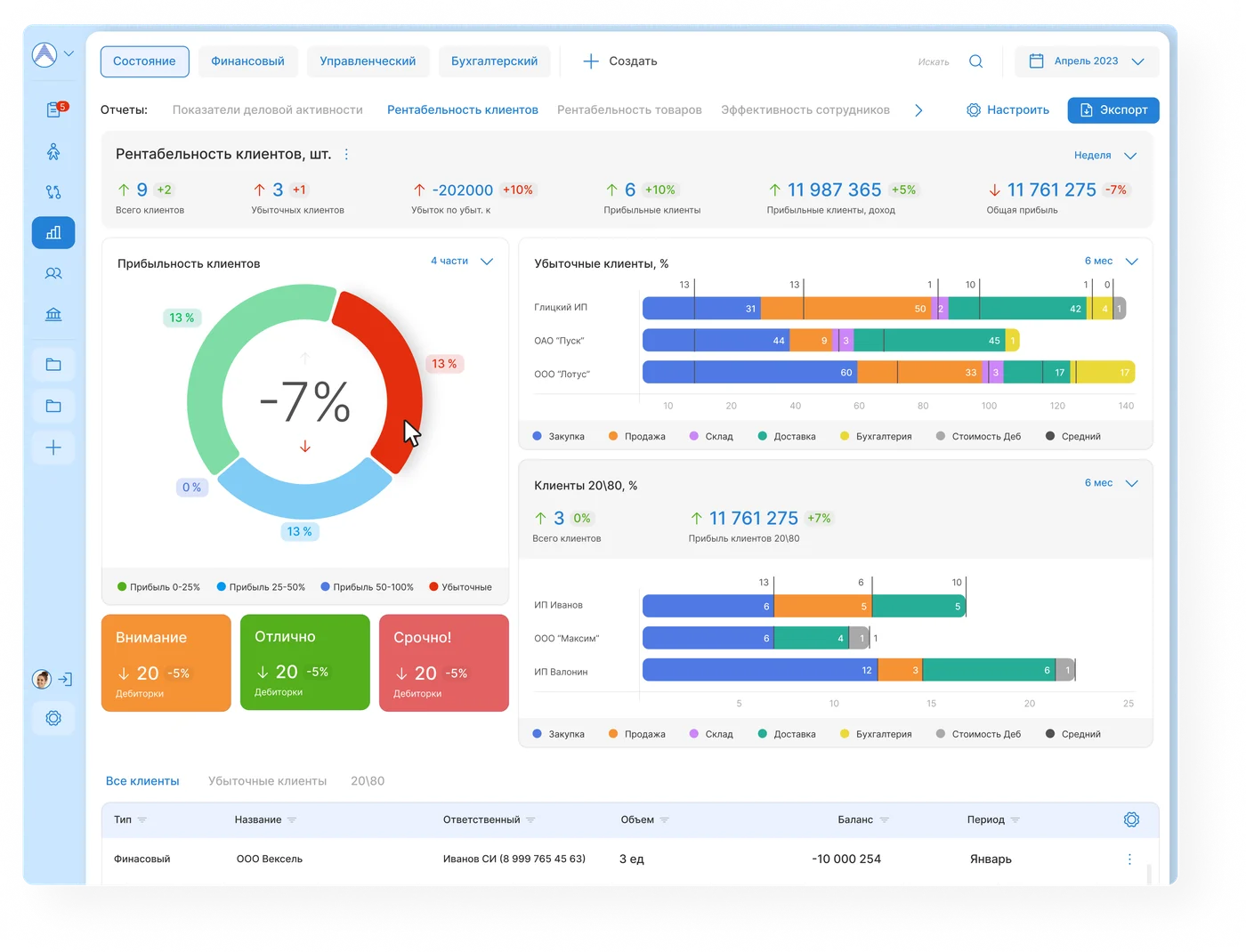Open the users group icon in sidebar
This screenshot has width=1246, height=952.
click(53, 273)
